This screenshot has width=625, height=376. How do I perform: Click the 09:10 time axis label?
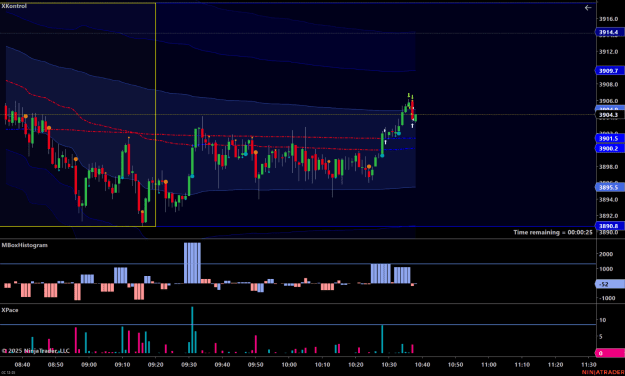point(122,364)
